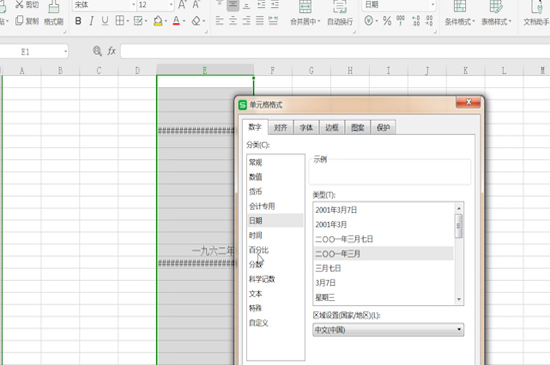Viewport: 550px width, 365px height.
Task: Switch to the 字体 tab
Action: coord(306,128)
